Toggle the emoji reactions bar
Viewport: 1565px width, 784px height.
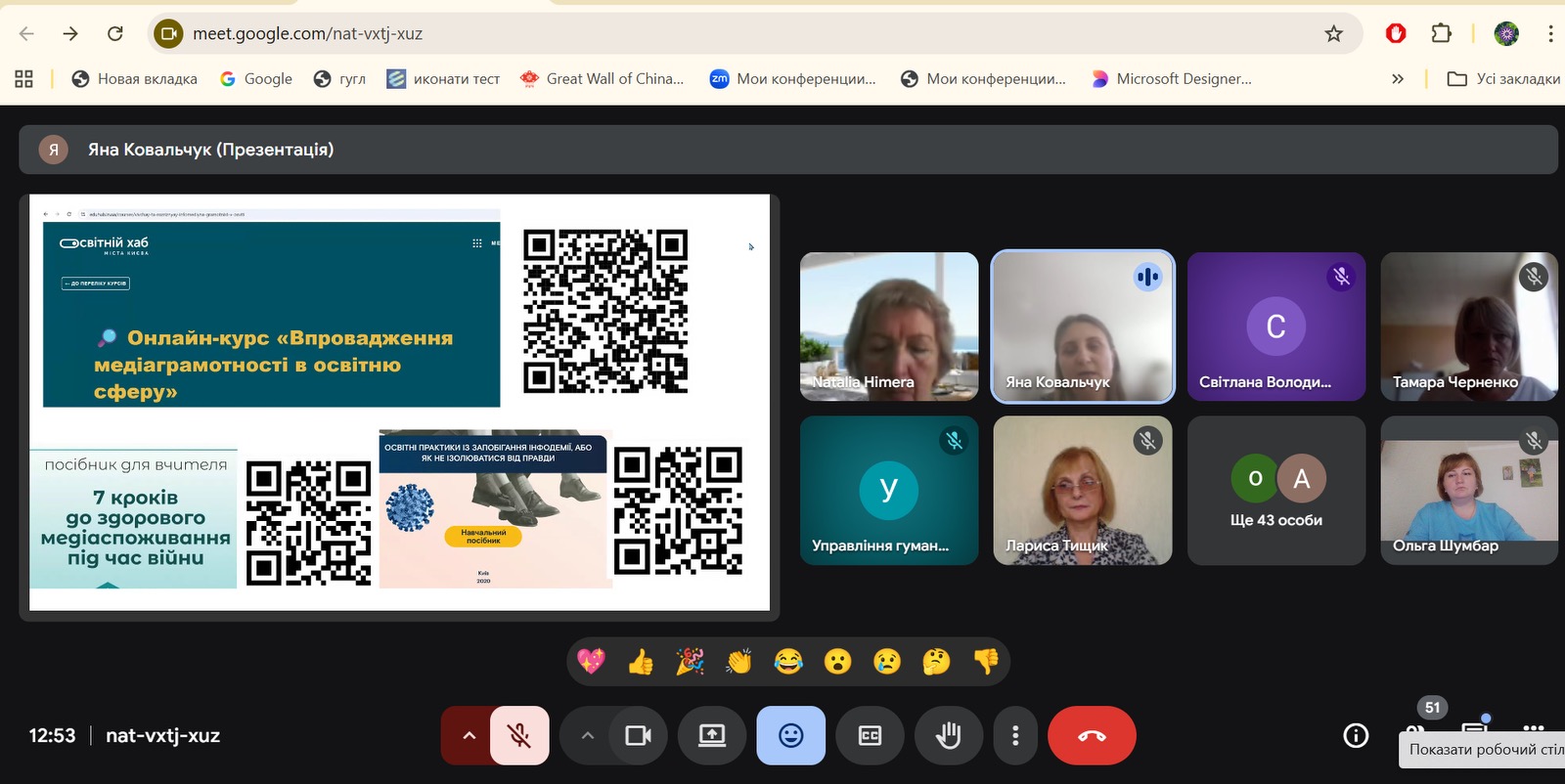[x=791, y=735]
